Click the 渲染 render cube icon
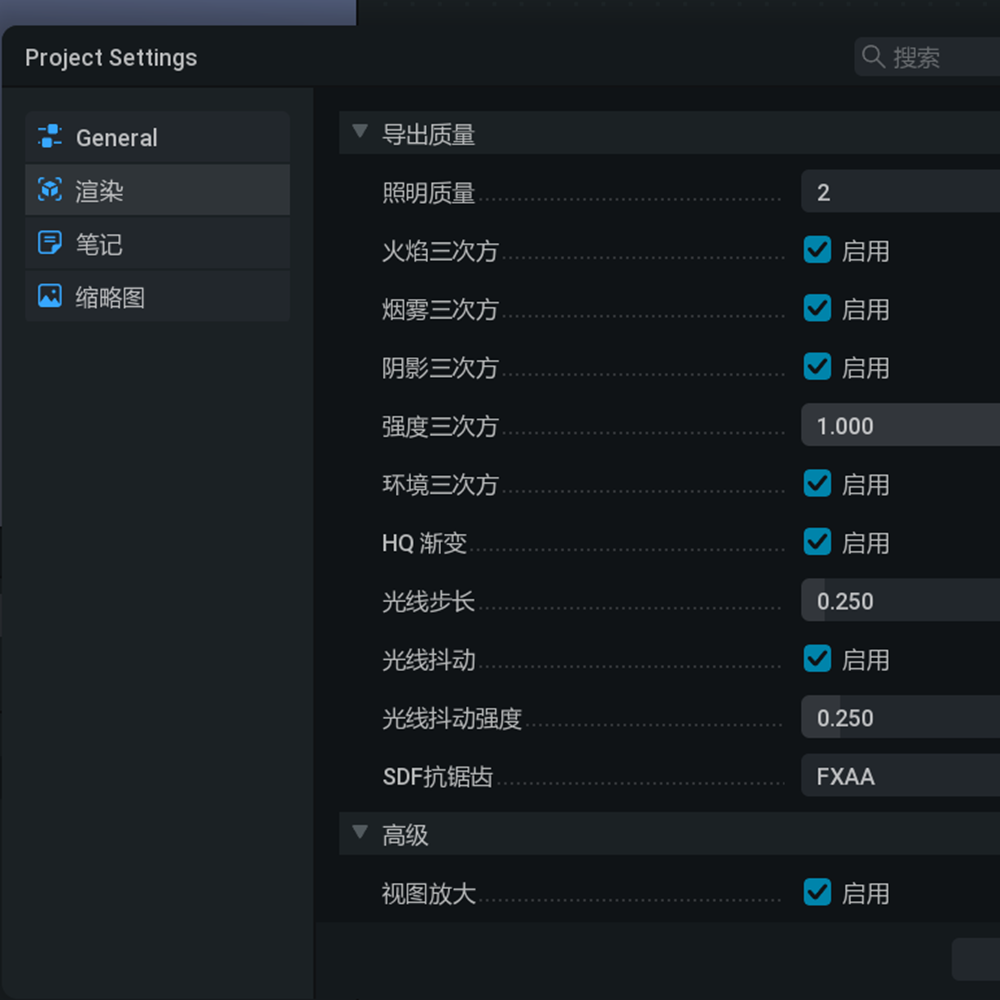 pyautogui.click(x=50, y=190)
